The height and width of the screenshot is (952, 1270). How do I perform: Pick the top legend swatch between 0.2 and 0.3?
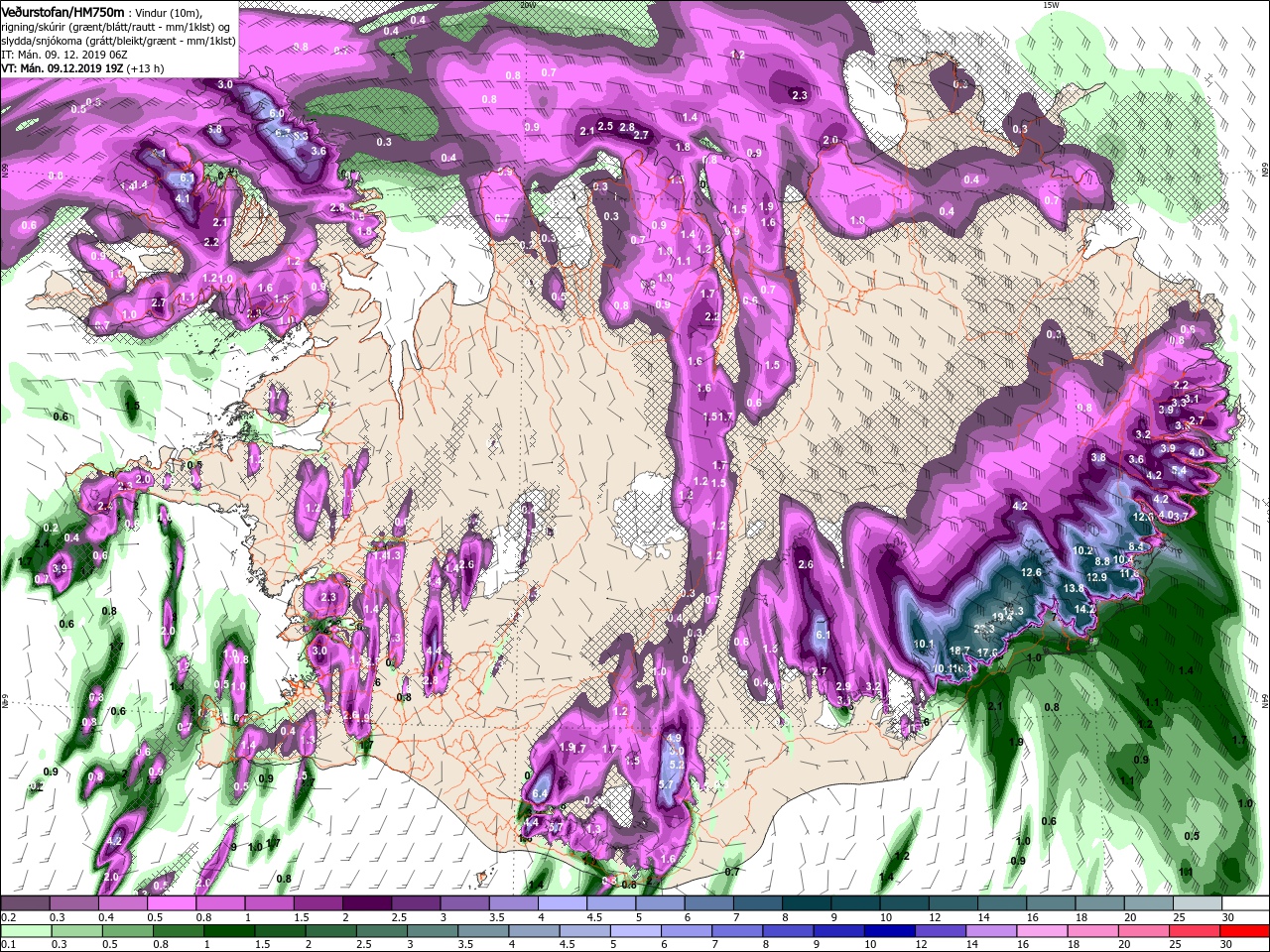coord(25,903)
